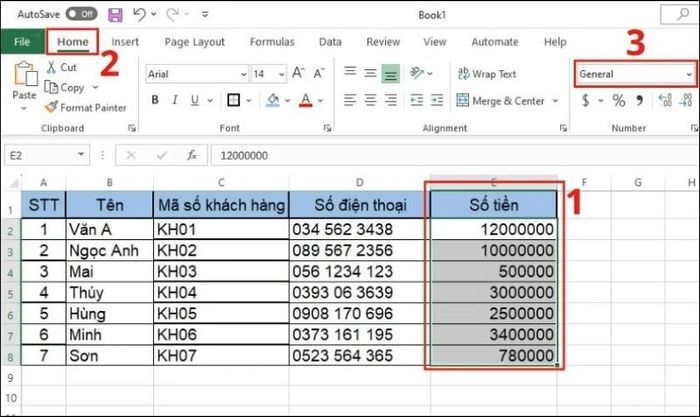Click Increase Decimal icon
The height and width of the screenshot is (417, 700).
click(665, 100)
